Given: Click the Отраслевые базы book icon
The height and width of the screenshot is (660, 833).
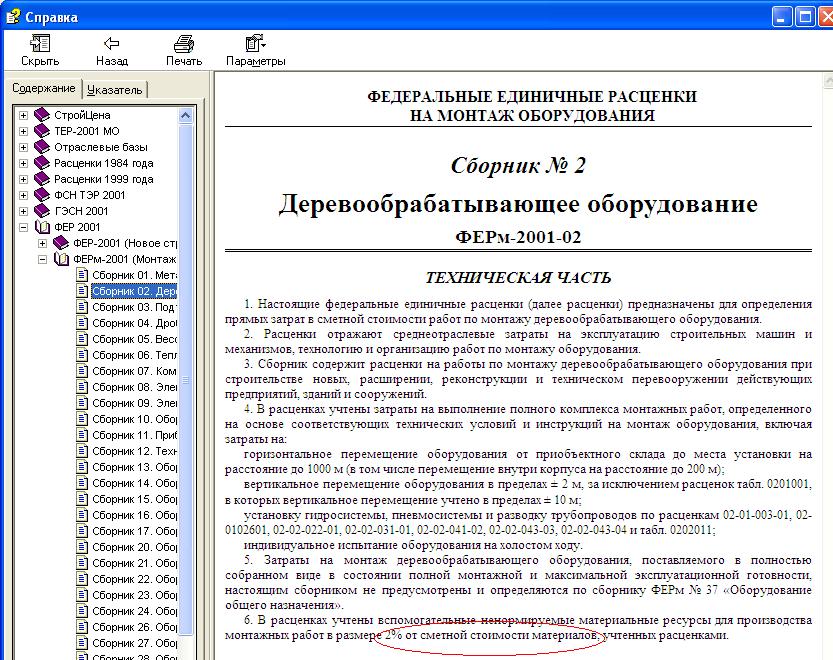Looking at the screenshot, I should coord(42,147).
